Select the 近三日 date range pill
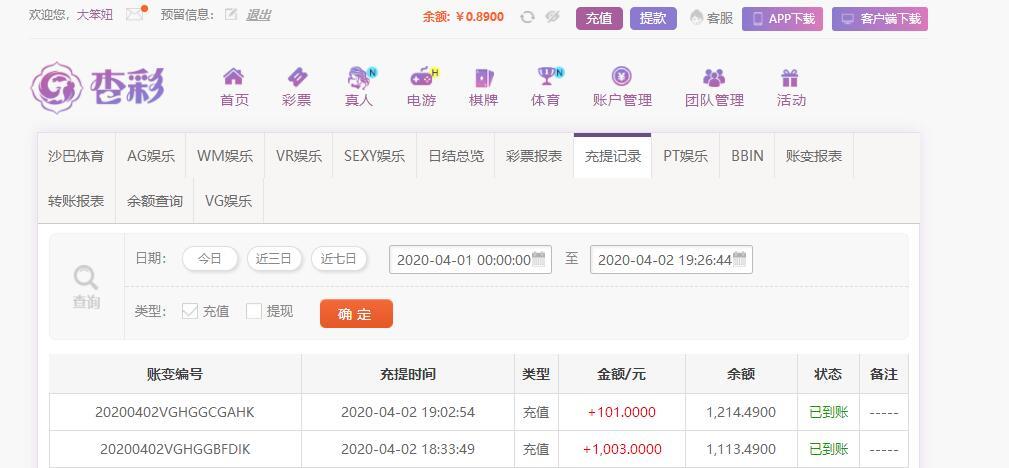 tap(274, 259)
